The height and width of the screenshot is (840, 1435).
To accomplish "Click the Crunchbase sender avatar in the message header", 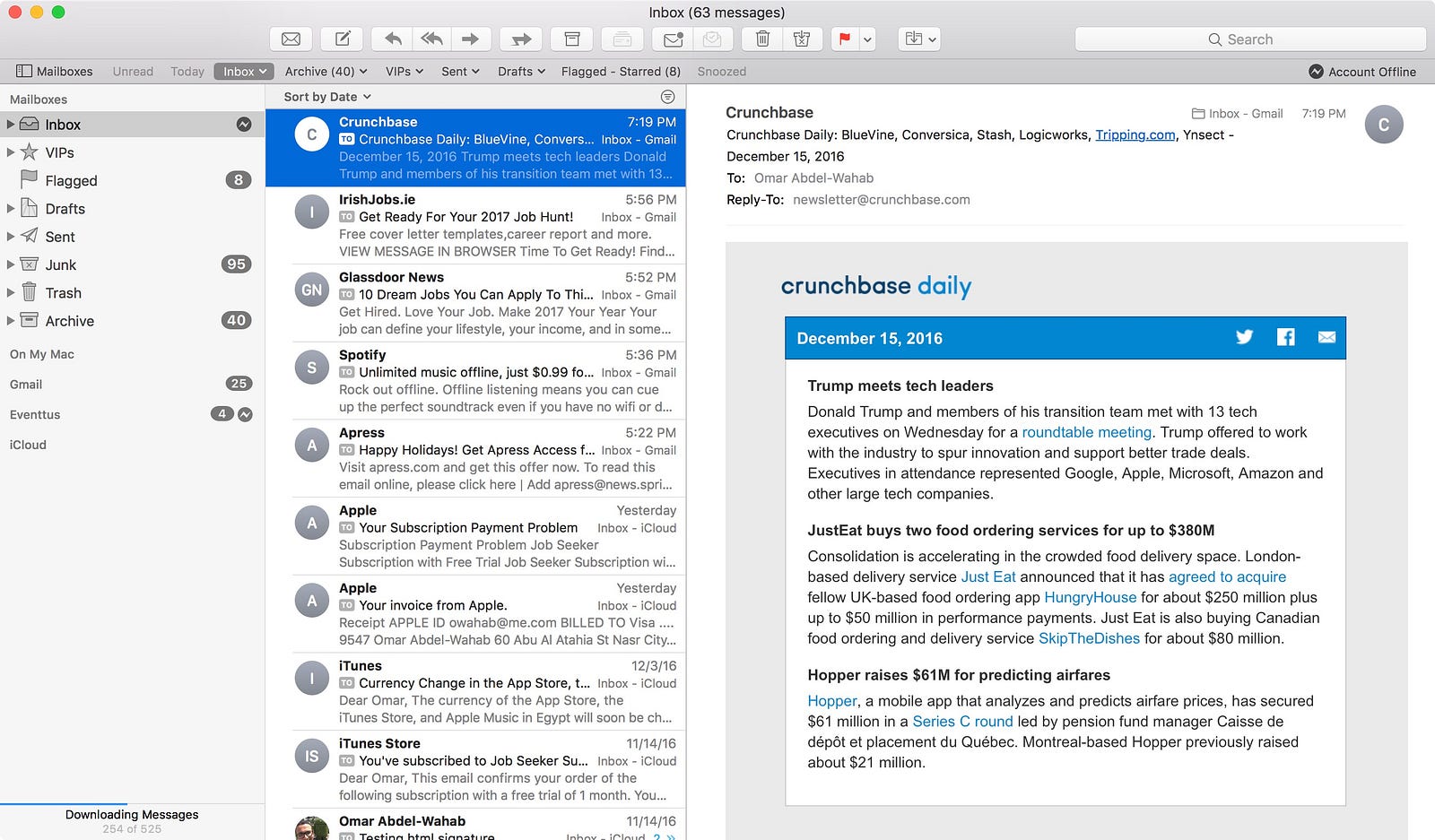I will coord(1383,125).
